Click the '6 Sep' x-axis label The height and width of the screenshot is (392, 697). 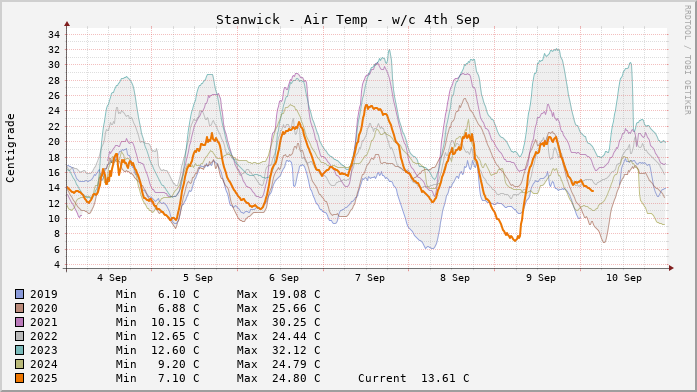point(284,278)
